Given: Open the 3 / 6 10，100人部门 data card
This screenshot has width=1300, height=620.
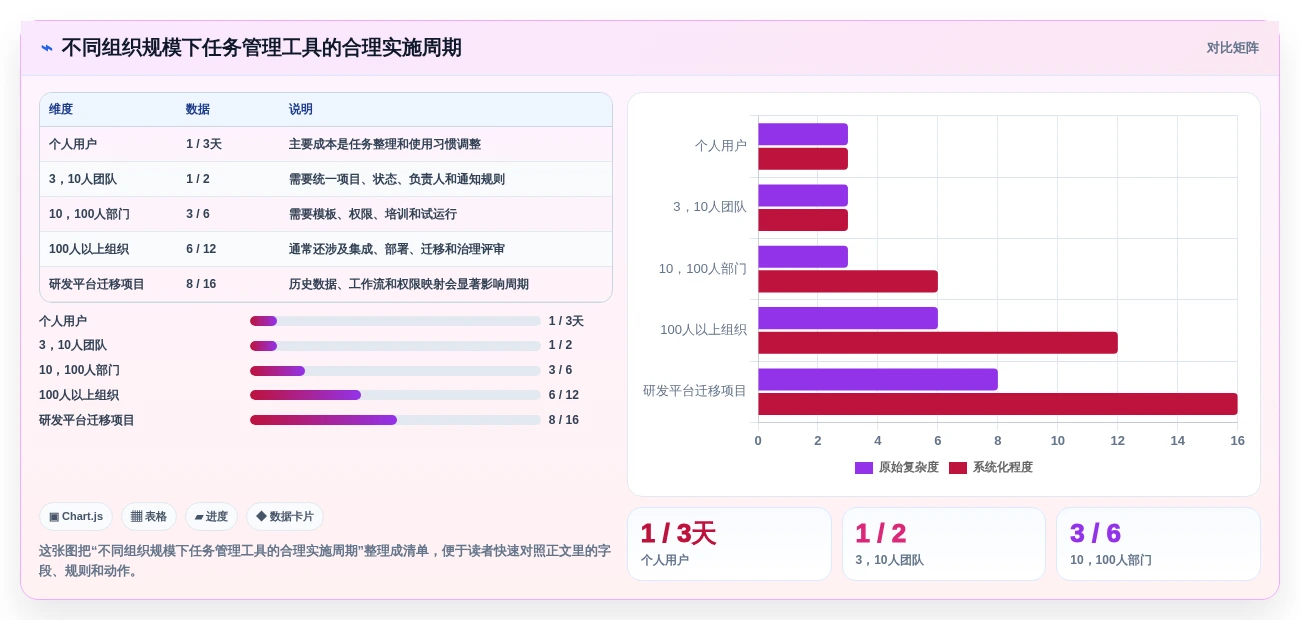Looking at the screenshot, I should tap(1158, 544).
